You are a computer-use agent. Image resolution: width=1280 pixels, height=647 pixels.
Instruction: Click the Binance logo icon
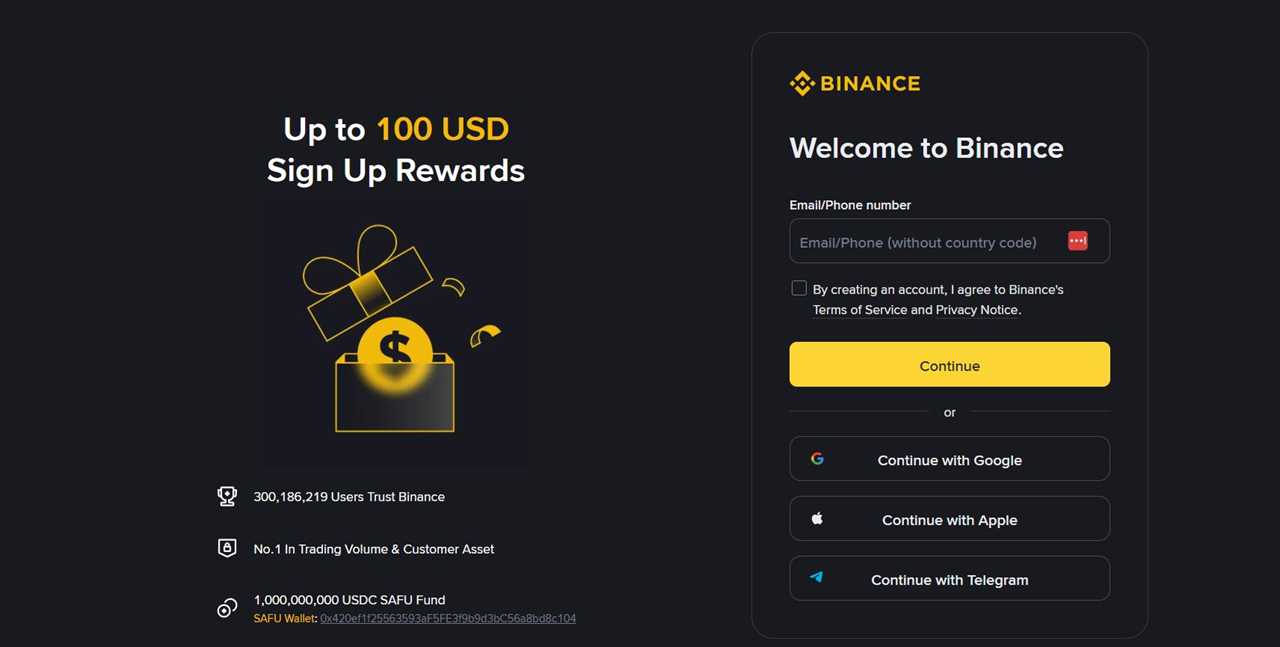tap(801, 83)
